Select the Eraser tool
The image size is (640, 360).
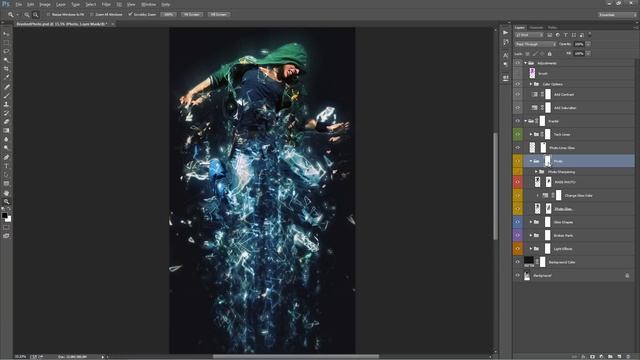(x=6, y=122)
